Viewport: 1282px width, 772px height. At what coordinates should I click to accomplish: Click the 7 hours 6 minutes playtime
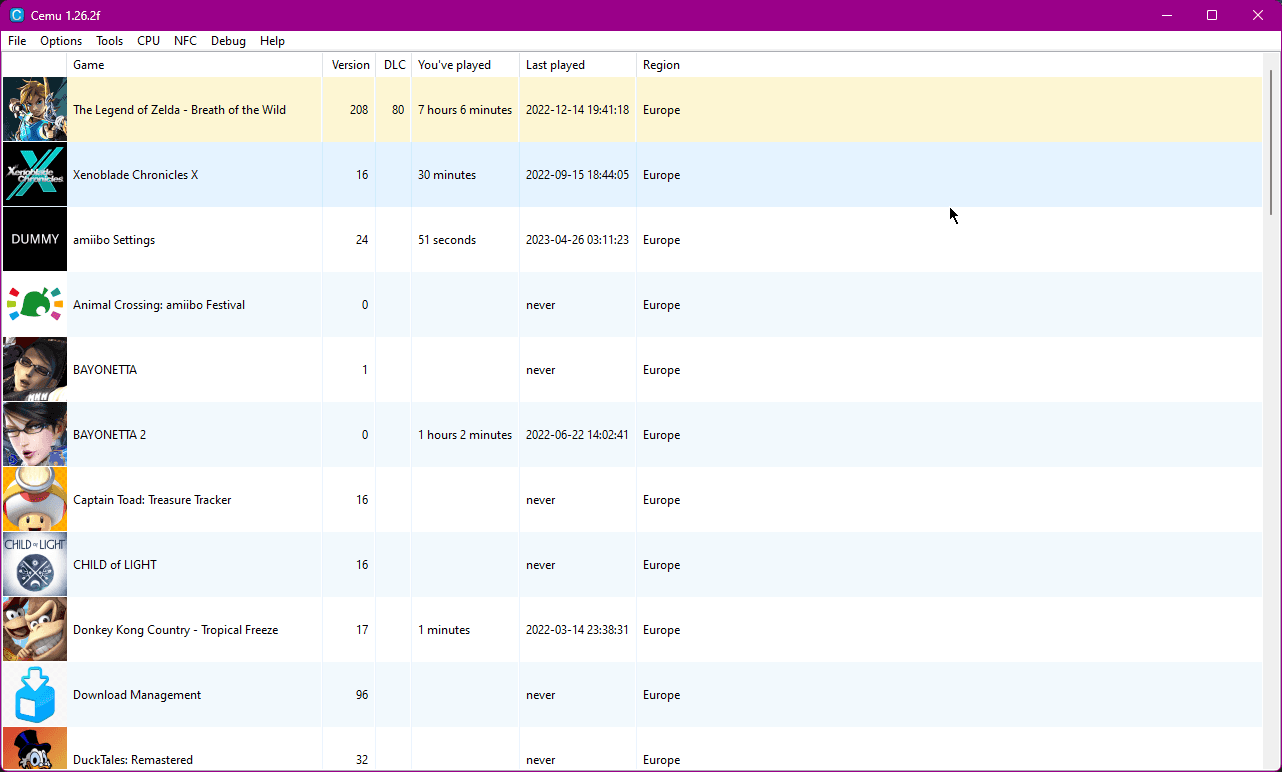pyautogui.click(x=465, y=110)
